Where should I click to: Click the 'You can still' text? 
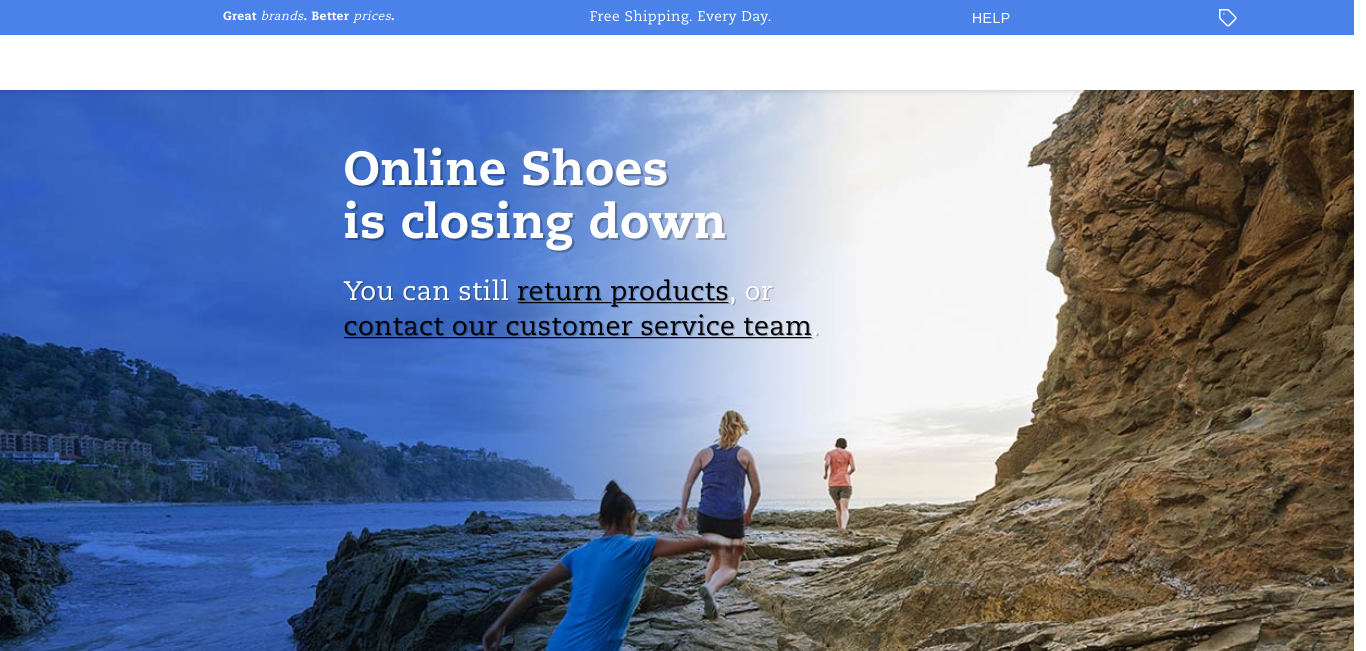pyautogui.click(x=426, y=291)
